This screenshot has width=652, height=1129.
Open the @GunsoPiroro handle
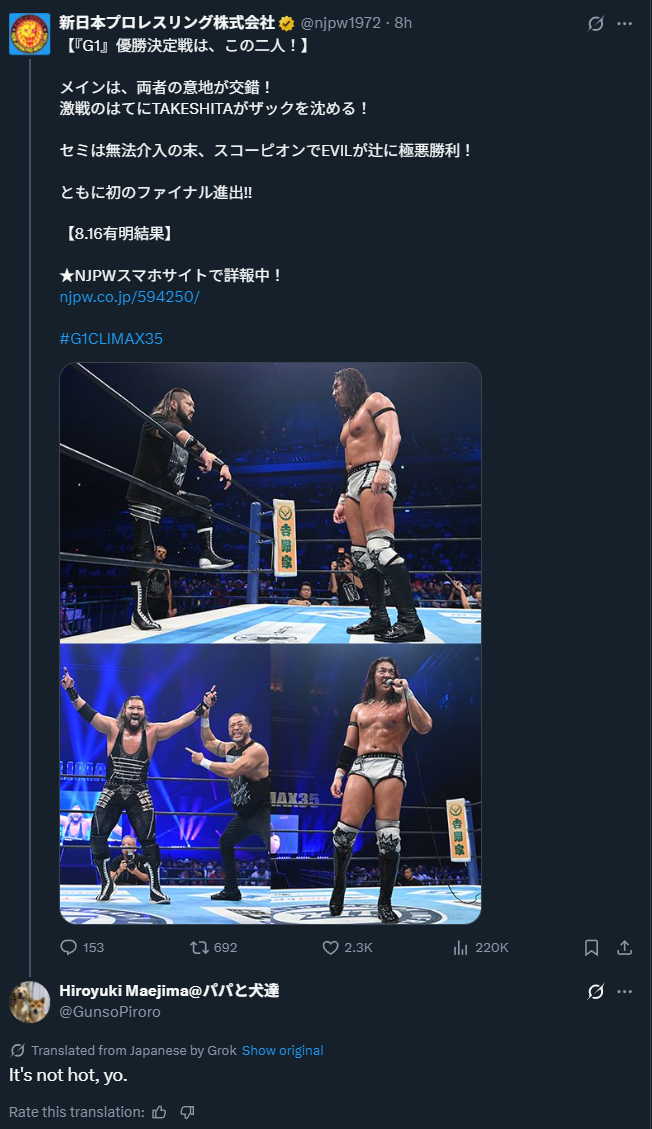[x=110, y=1012]
